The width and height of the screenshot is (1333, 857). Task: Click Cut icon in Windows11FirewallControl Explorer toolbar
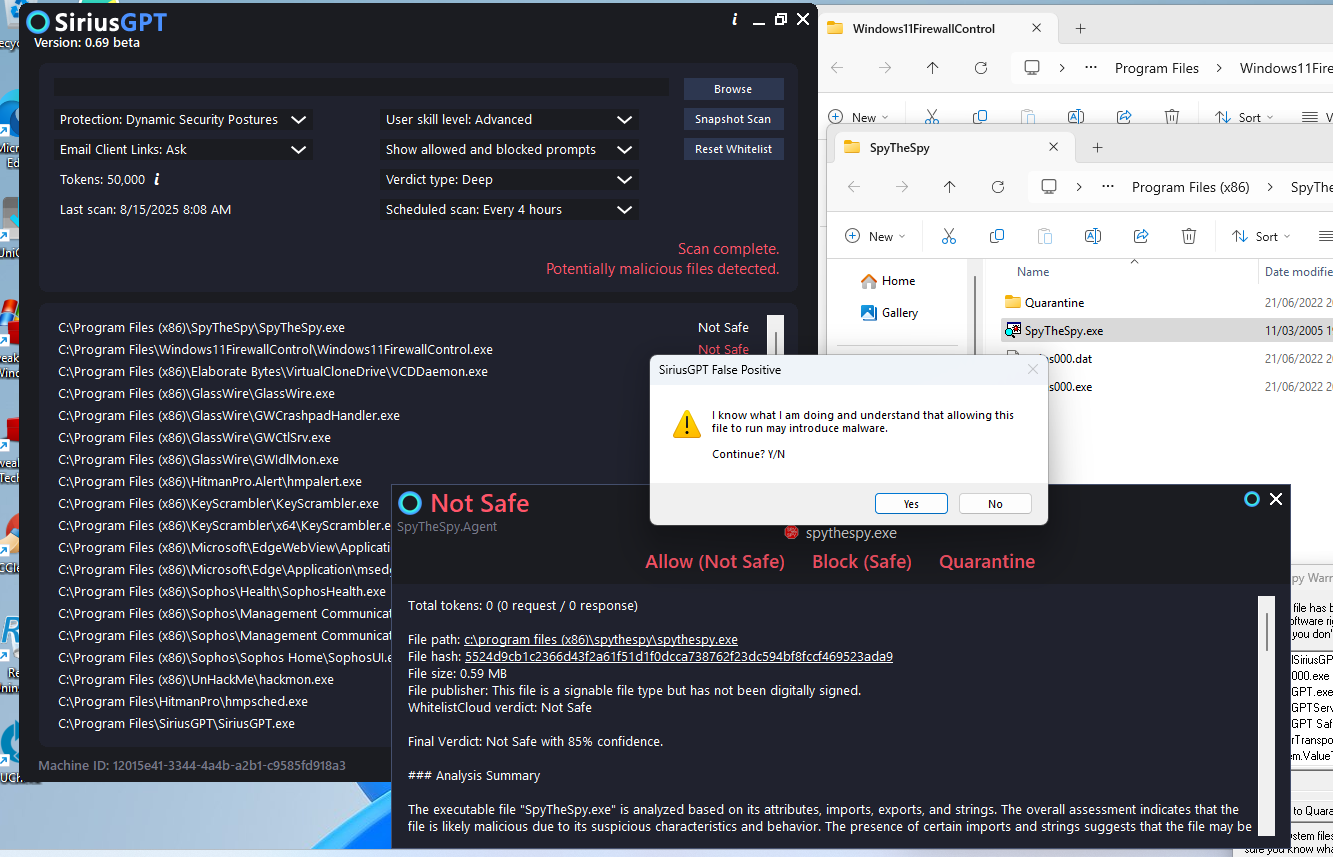(x=932, y=117)
